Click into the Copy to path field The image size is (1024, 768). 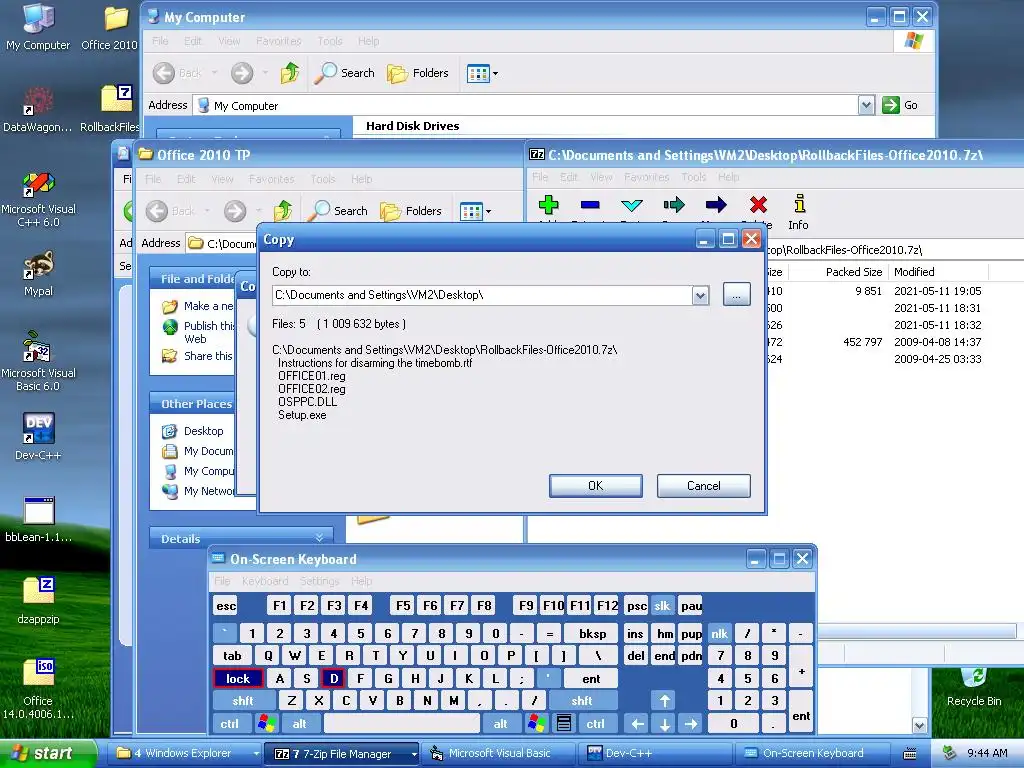tap(482, 295)
